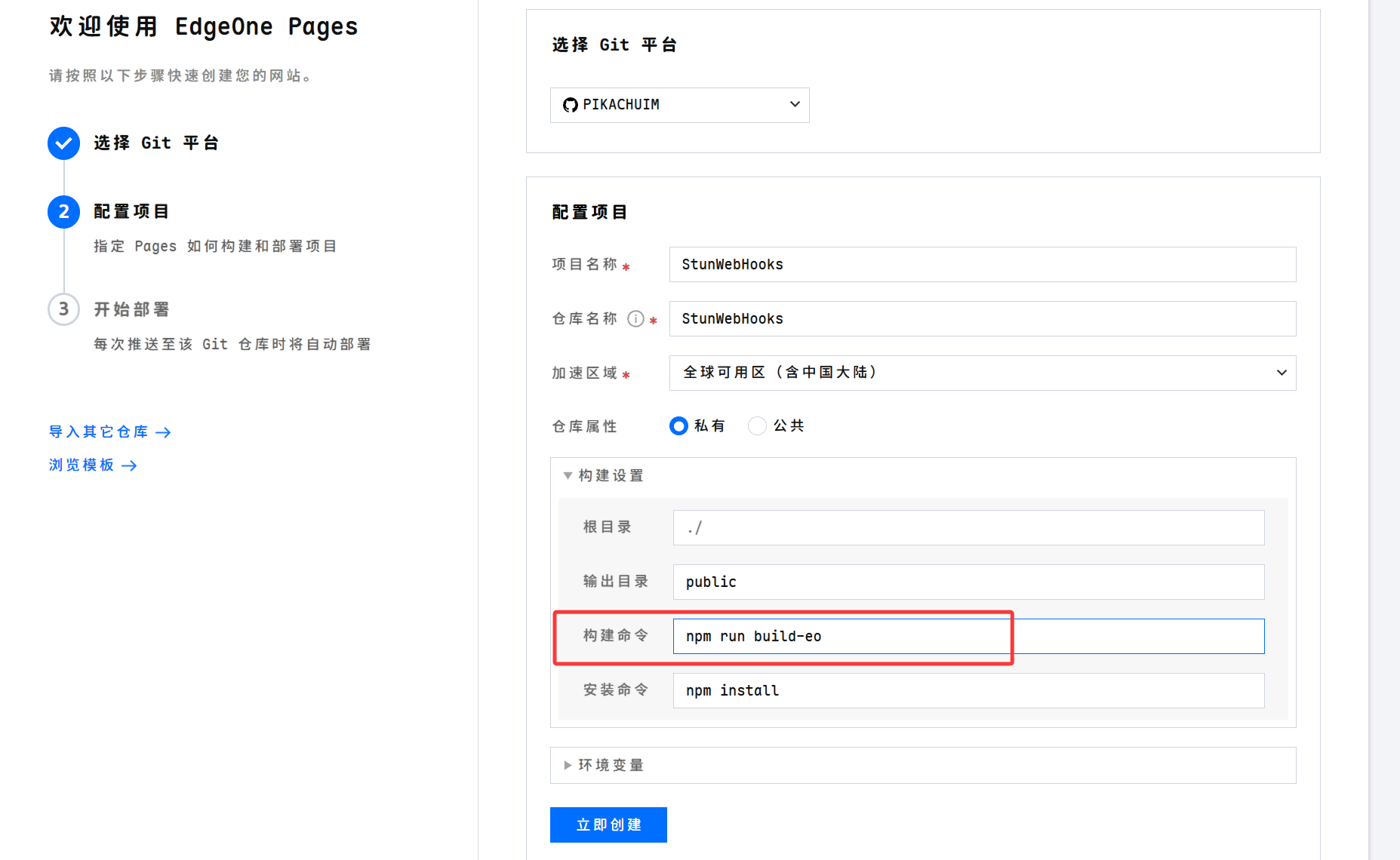Image resolution: width=1400 pixels, height=860 pixels.
Task: Click the 开始部署 step label
Action: [131, 310]
